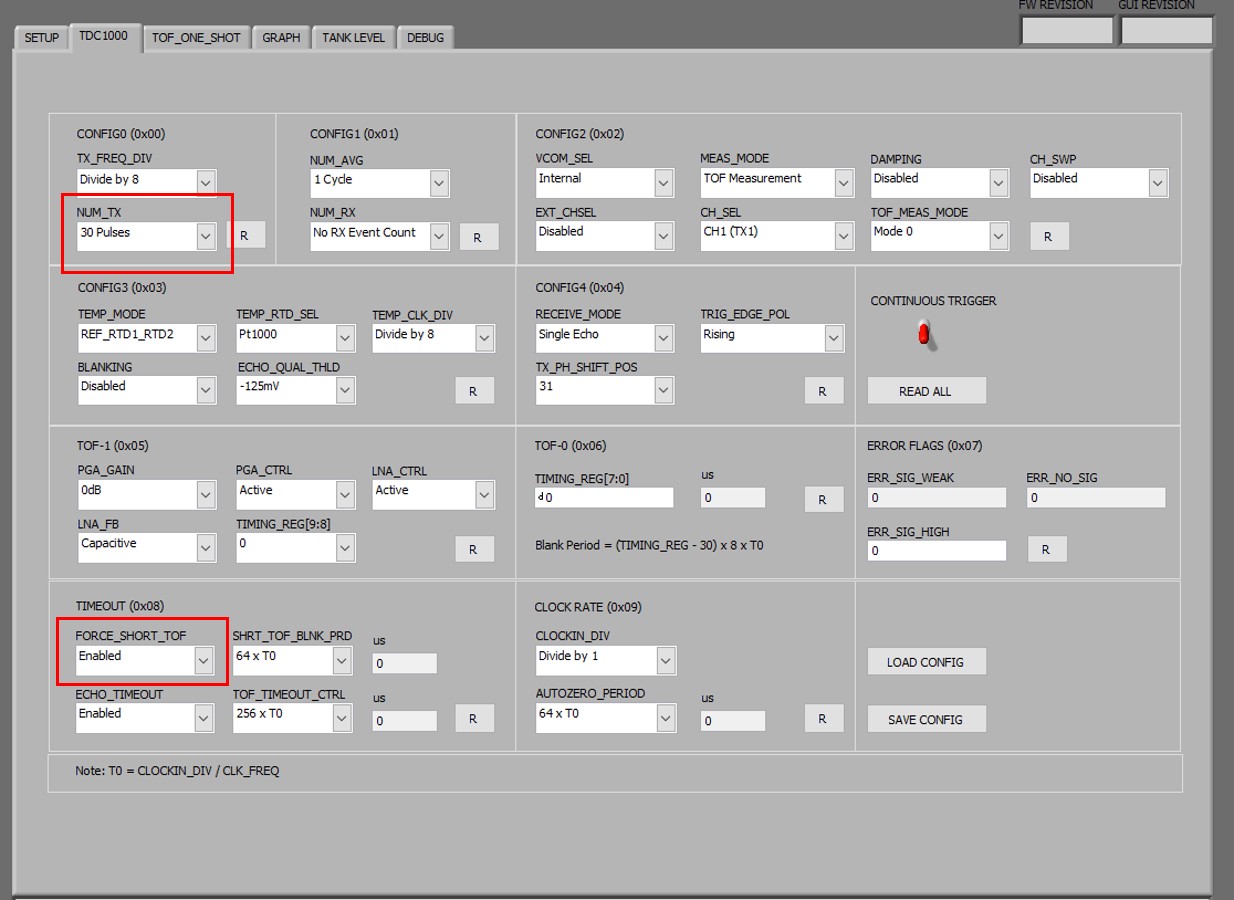Screen dimensions: 1234x900
Task: Click the FW REVISION field
Action: tap(1066, 31)
